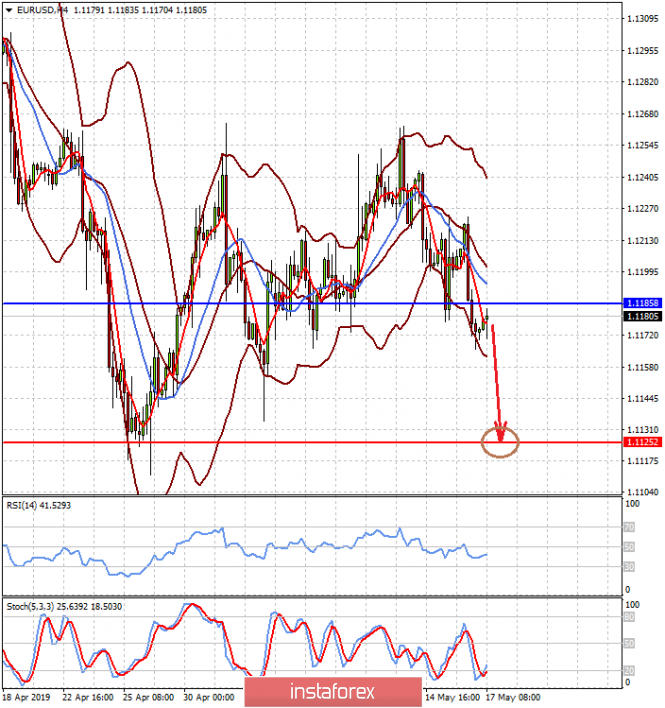Select the 30 Apr 00:00 time axis label
Screen dimensions: 665x708
[209, 698]
